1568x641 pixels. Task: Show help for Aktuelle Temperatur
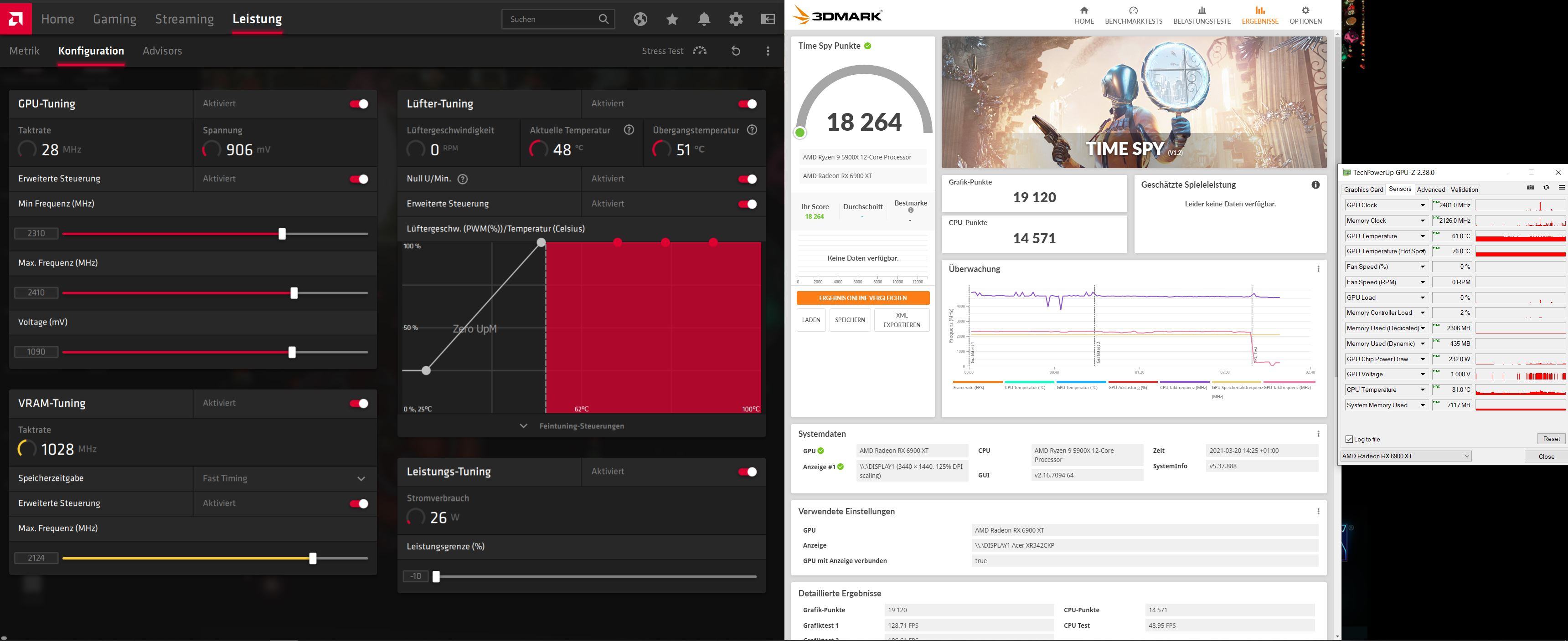[x=629, y=129]
